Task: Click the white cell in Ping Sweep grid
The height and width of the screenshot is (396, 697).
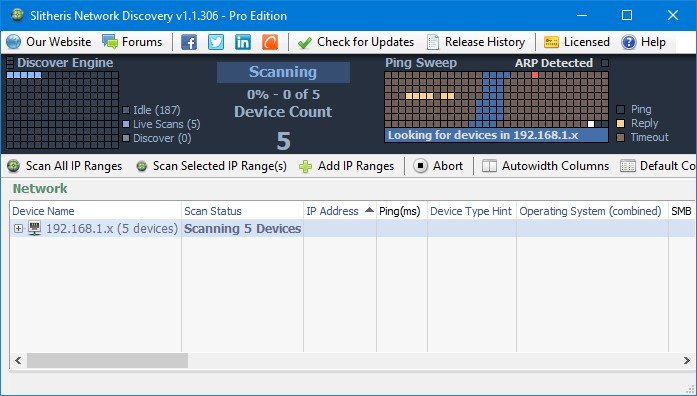Action: 591,124
